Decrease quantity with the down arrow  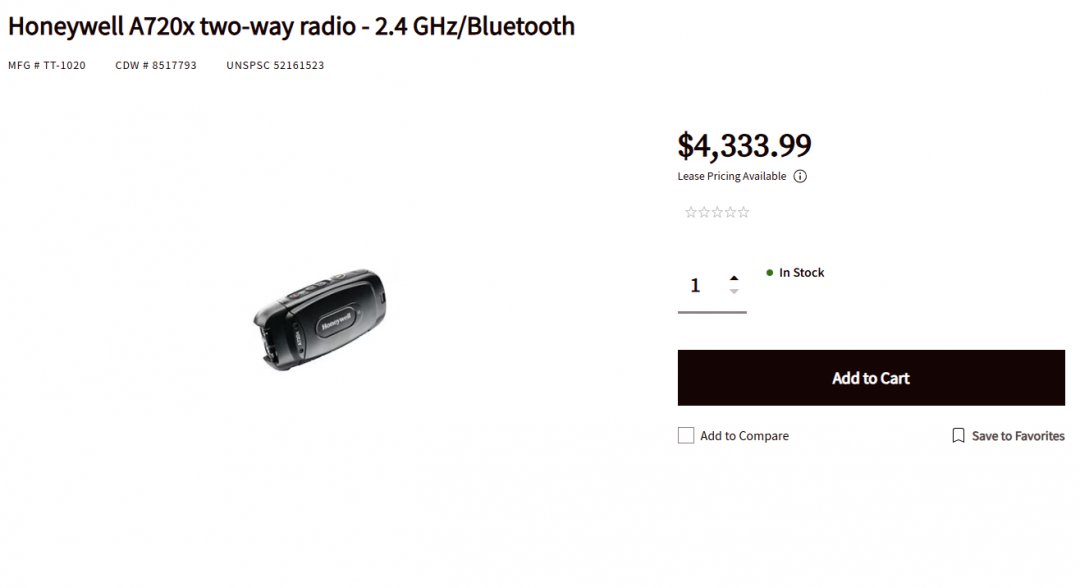pos(734,292)
